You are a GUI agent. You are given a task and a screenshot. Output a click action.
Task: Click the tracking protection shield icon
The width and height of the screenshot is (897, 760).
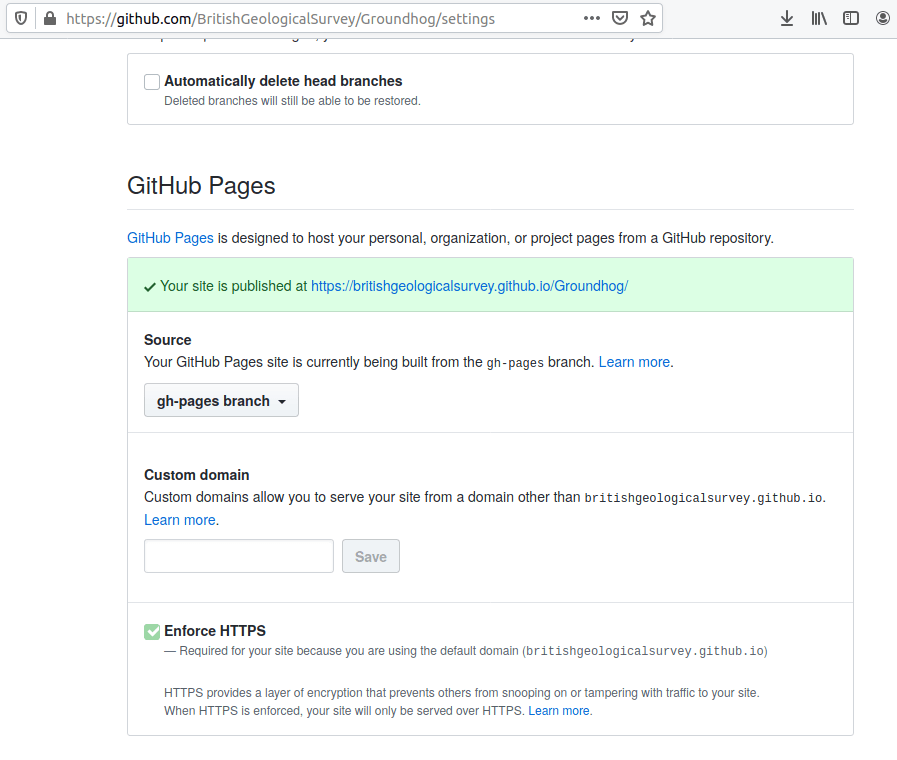[x=21, y=18]
